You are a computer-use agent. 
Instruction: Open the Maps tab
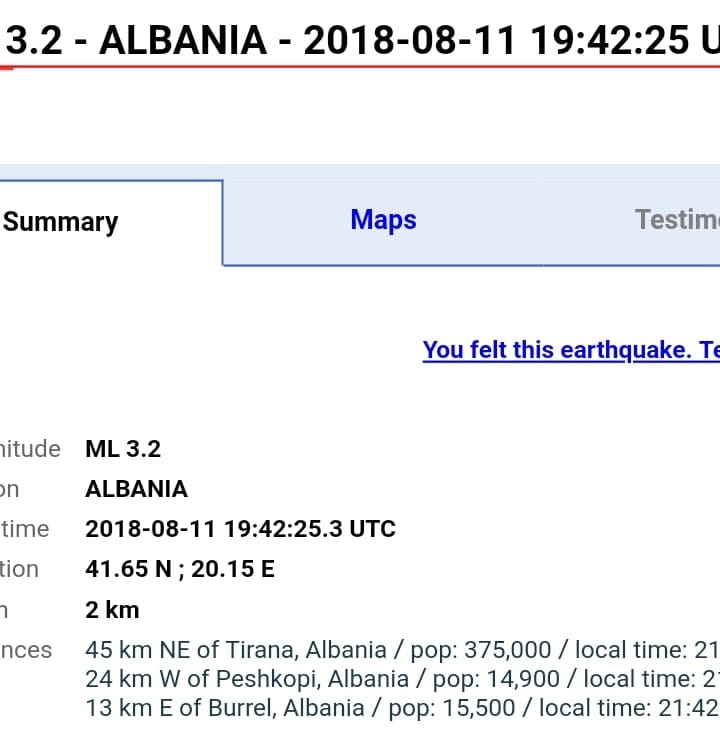(x=383, y=220)
